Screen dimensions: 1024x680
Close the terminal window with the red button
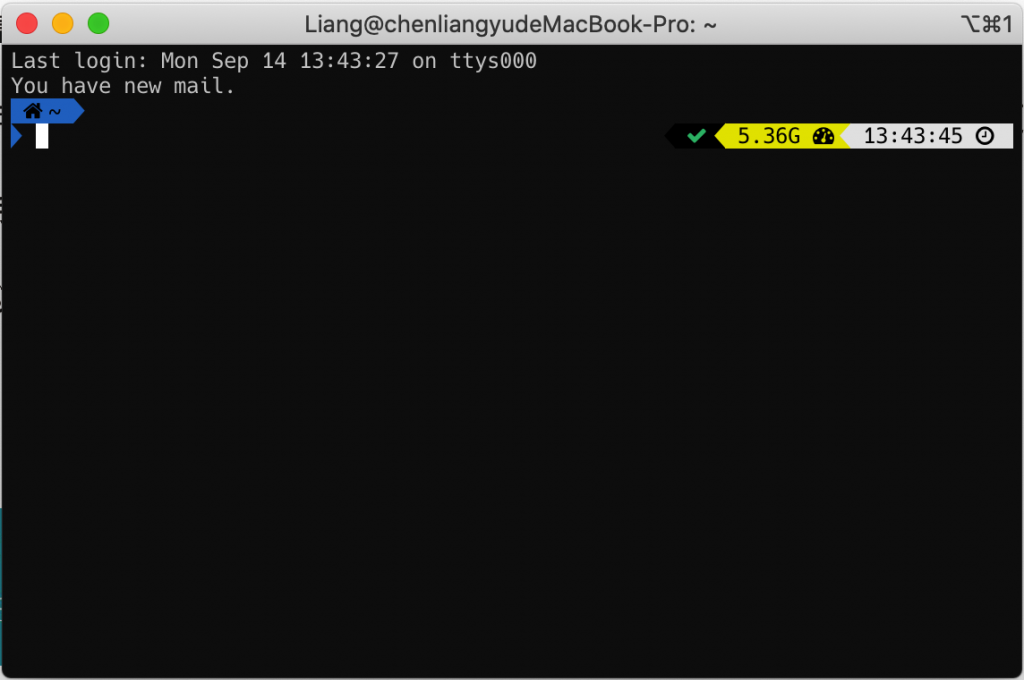click(x=27, y=24)
